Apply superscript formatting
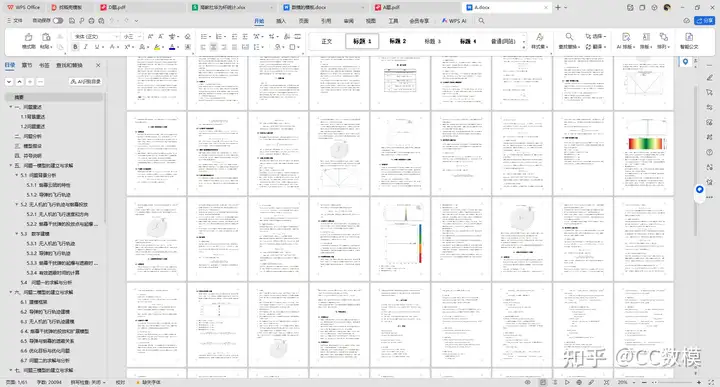This screenshot has height=387, width=720. [127, 47]
